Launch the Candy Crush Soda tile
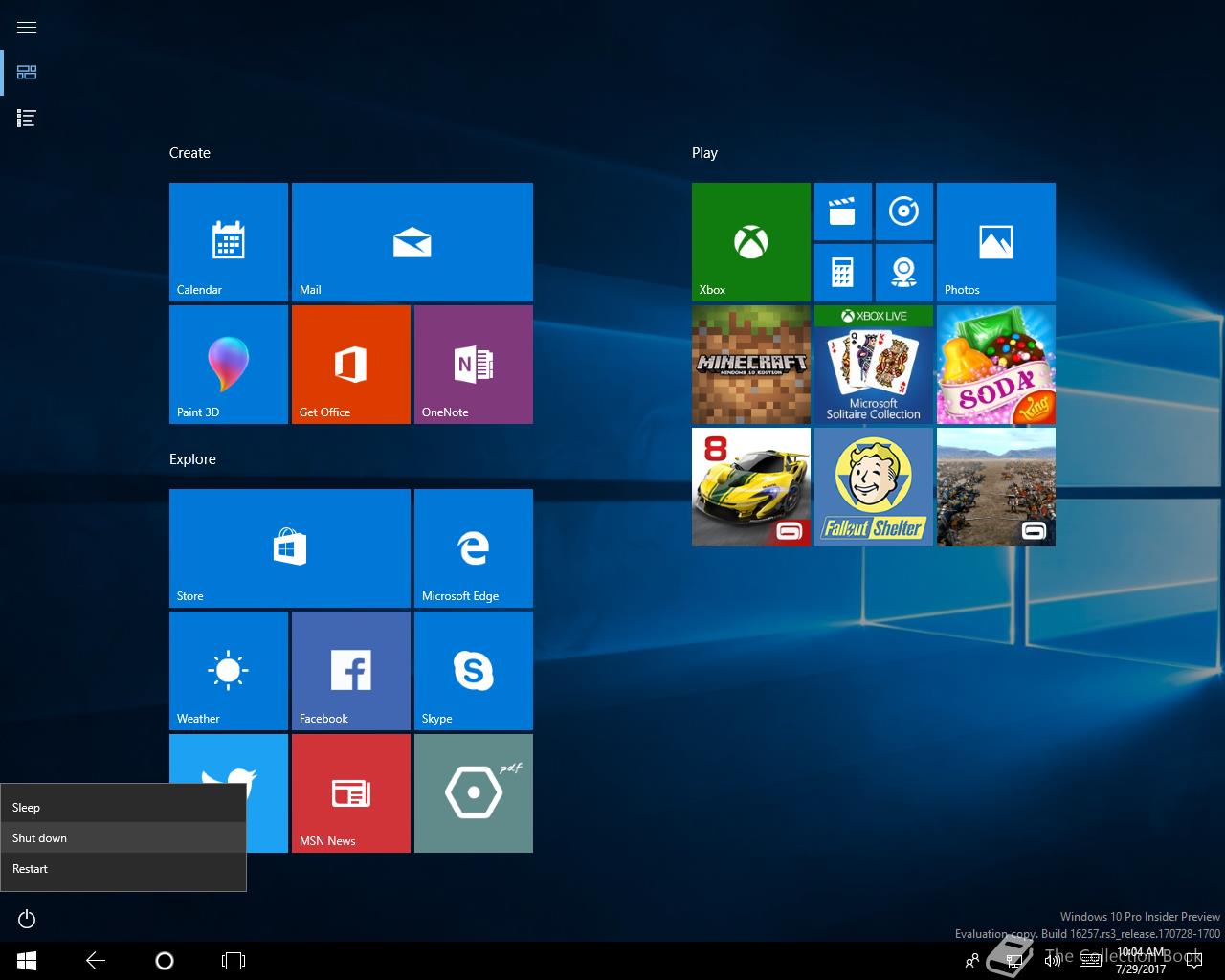 996,365
